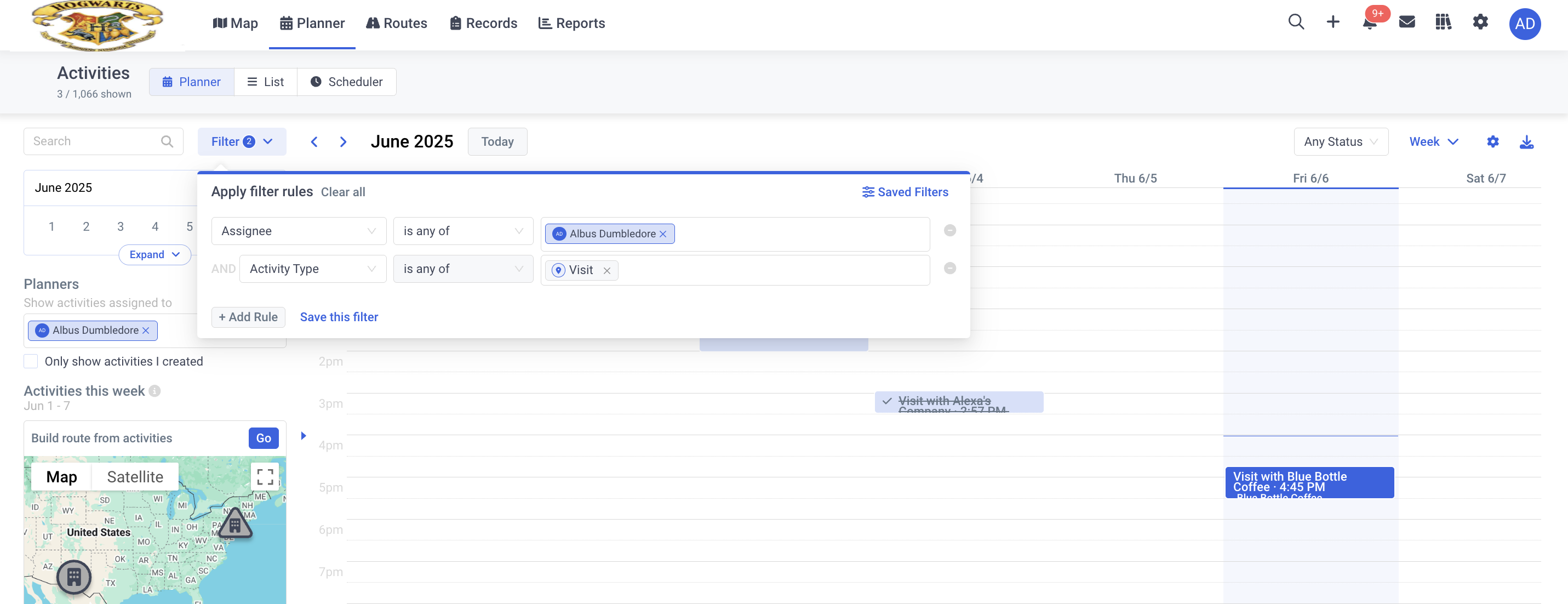
Task: Open the Reports nav item
Action: click(x=571, y=23)
